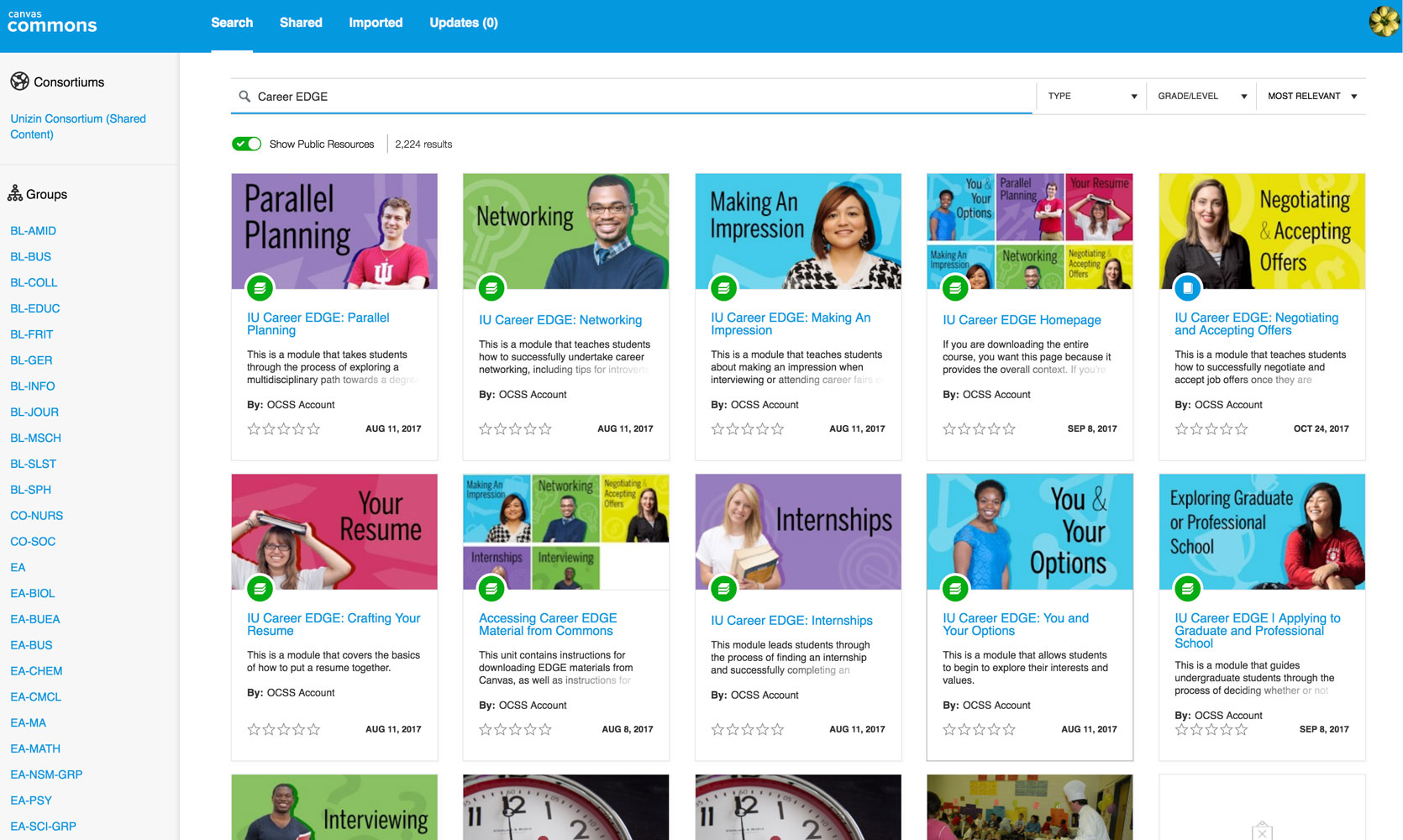Select the BL-BUS group
Viewport: 1403px width, 840px height.
(x=30, y=257)
